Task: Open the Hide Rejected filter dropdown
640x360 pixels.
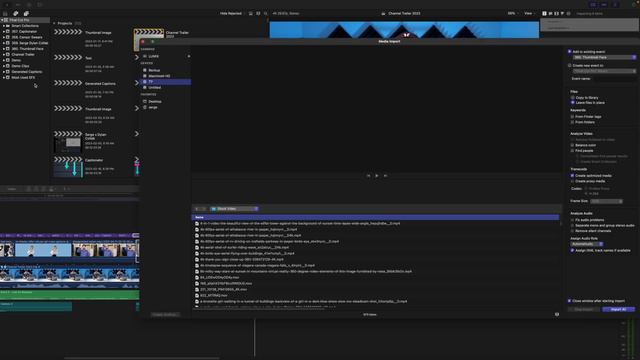Action: (x=232, y=13)
